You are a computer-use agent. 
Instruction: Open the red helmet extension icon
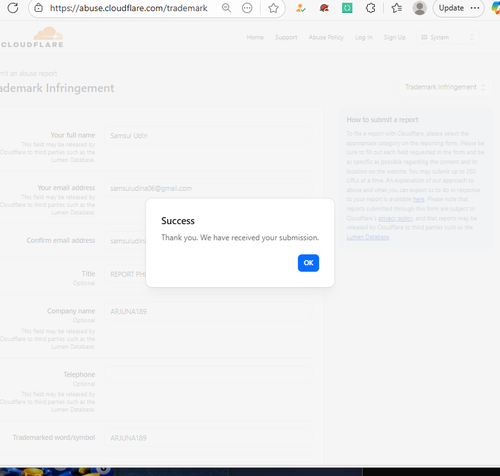click(x=324, y=8)
